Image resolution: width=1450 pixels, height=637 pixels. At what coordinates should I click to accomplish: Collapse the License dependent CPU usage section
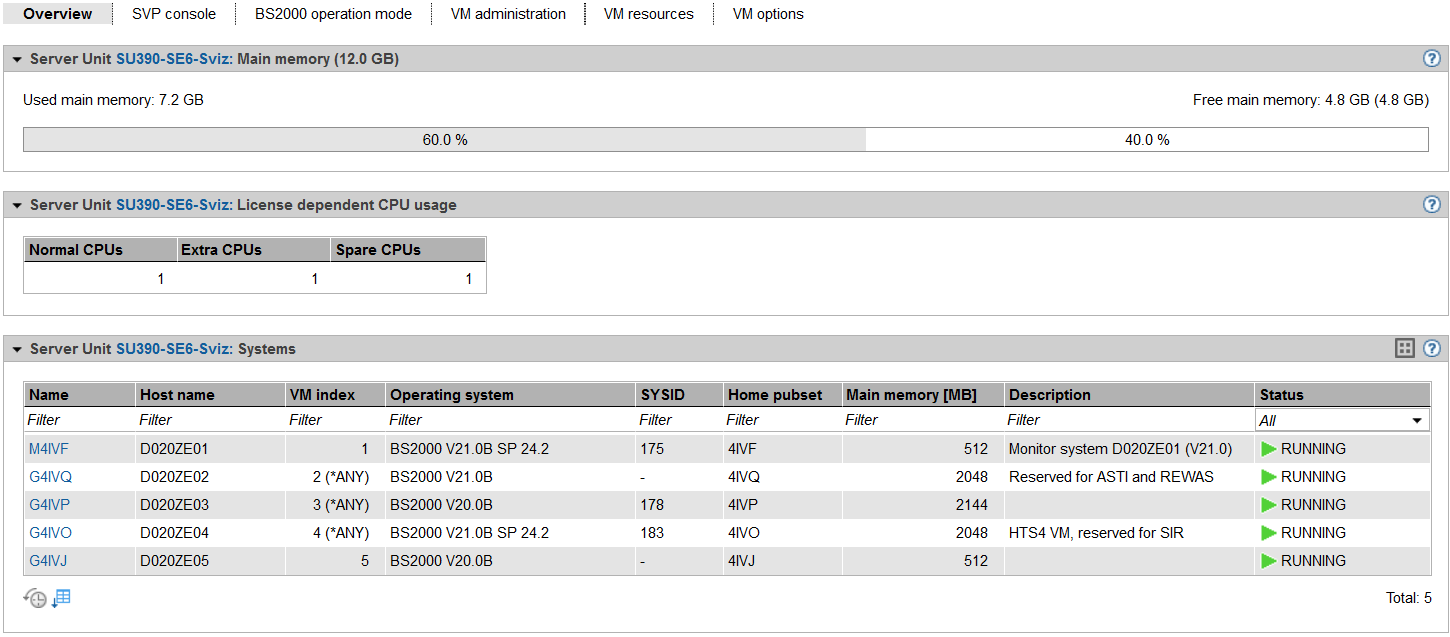[17, 206]
